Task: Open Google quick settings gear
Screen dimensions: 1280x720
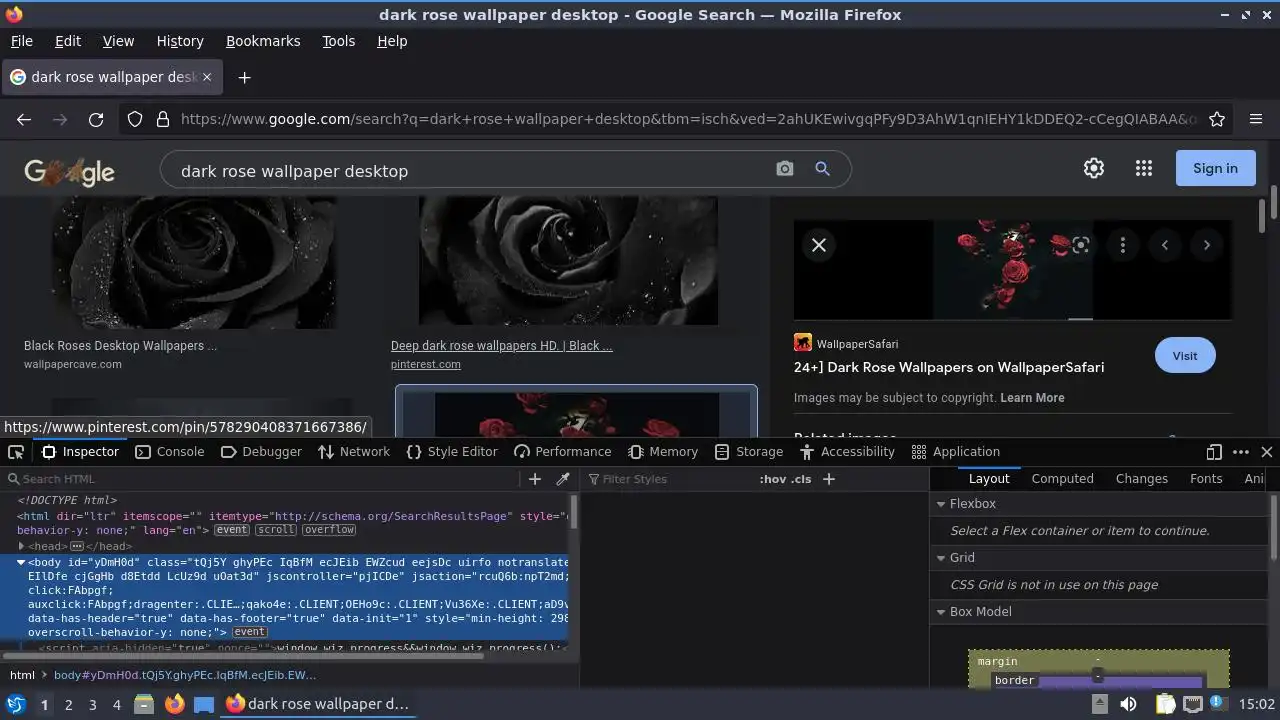Action: (x=1094, y=168)
